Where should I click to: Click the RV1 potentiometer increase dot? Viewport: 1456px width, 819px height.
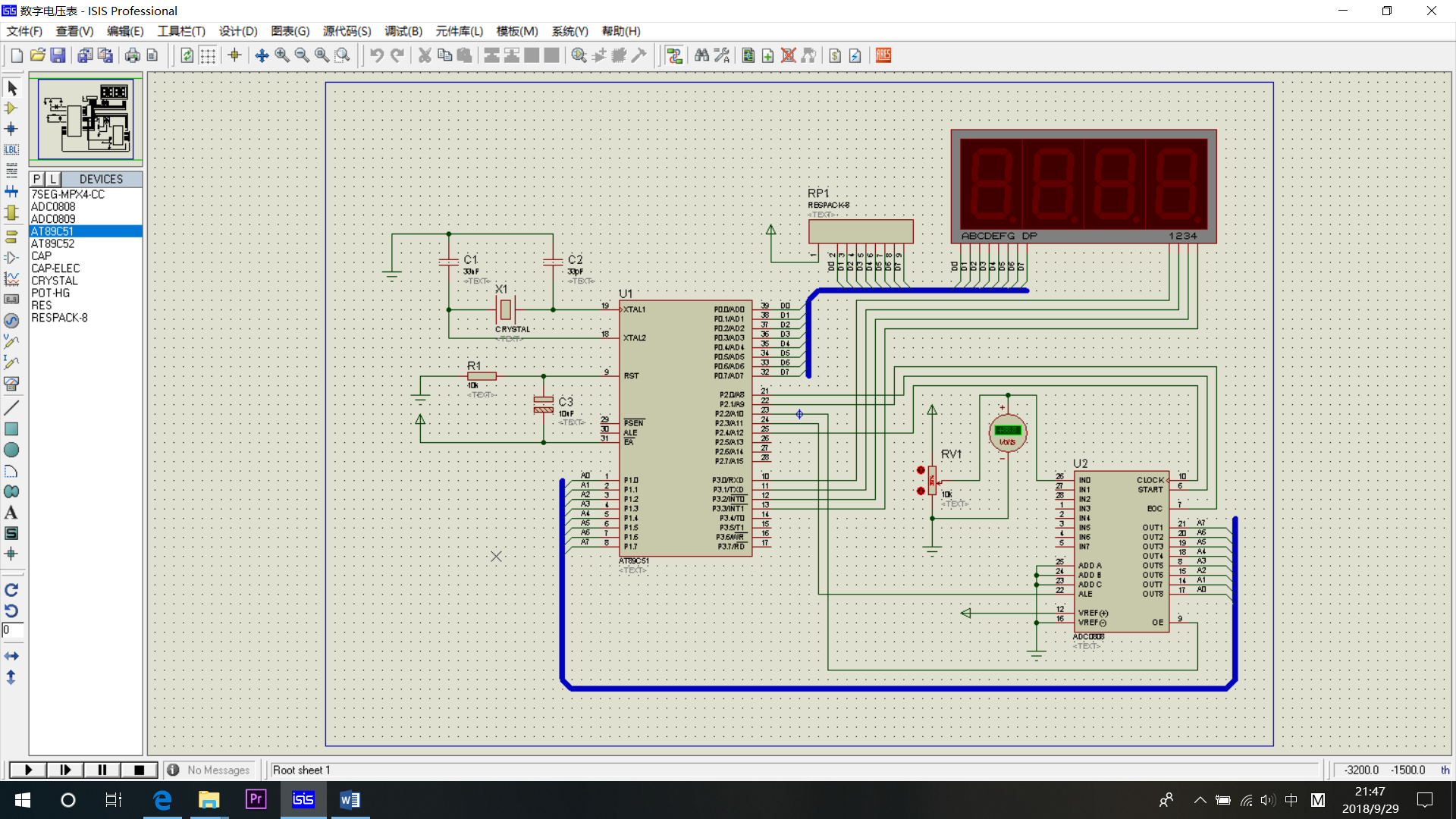click(921, 470)
